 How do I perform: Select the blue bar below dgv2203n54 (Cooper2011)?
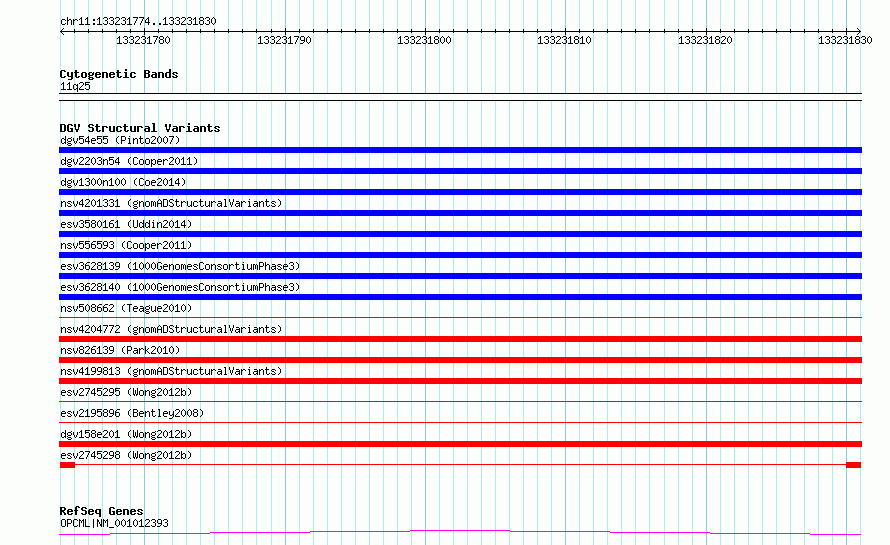point(460,171)
